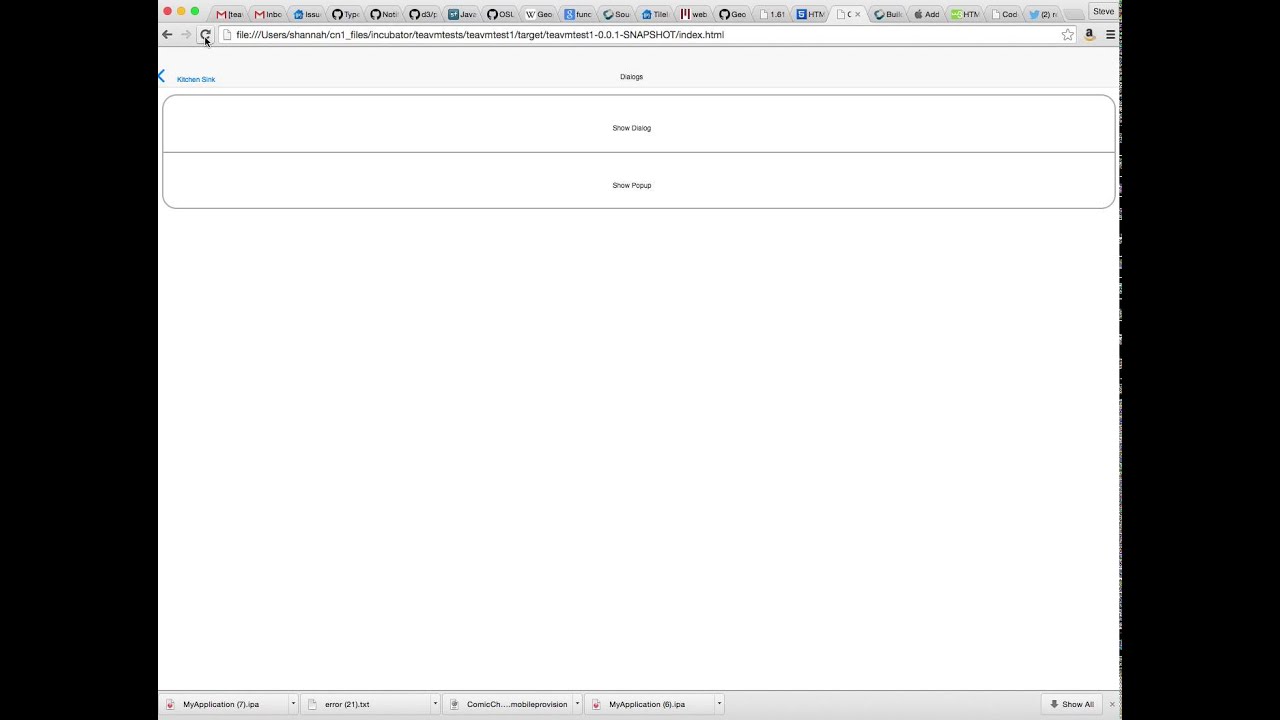The width and height of the screenshot is (1280, 720).
Task: Click the page icon in the address bar
Action: pos(227,35)
